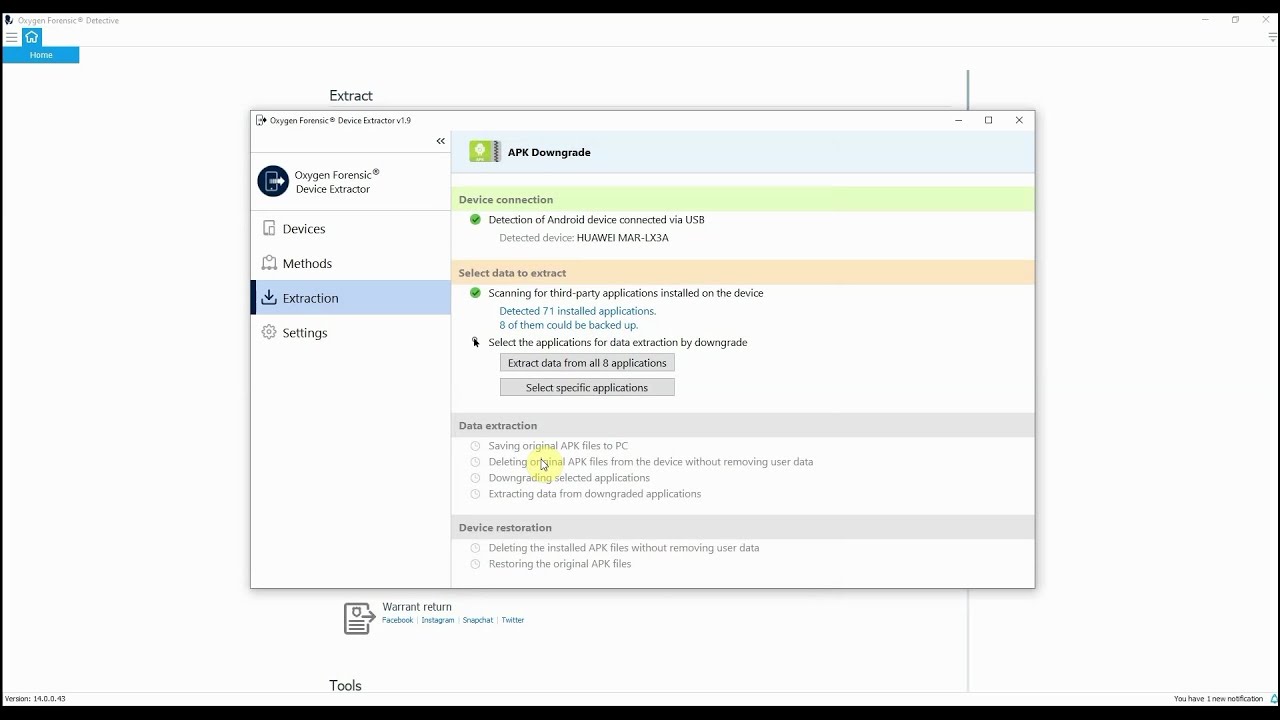The height and width of the screenshot is (720, 1280).
Task: Click 'You have 1 new notification' message
Action: tap(1219, 699)
